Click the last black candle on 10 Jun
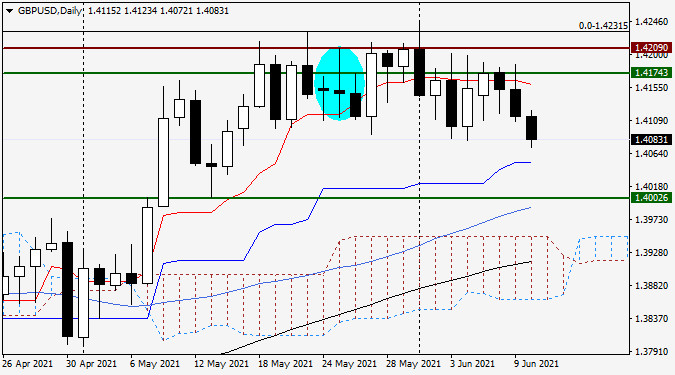675x375 pixels. 531,128
